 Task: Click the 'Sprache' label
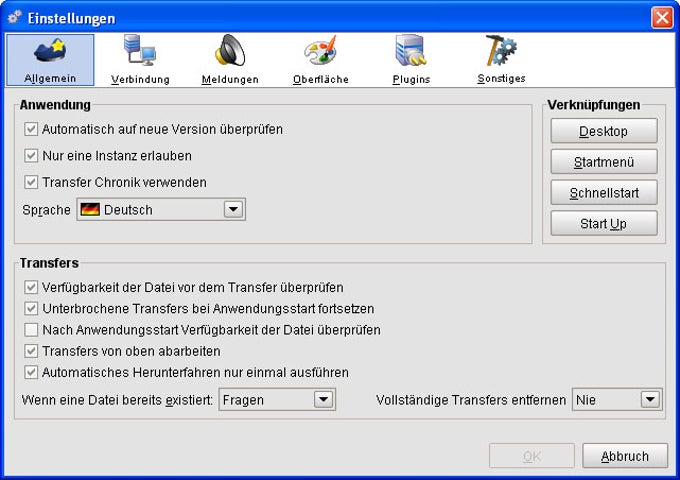click(46, 210)
